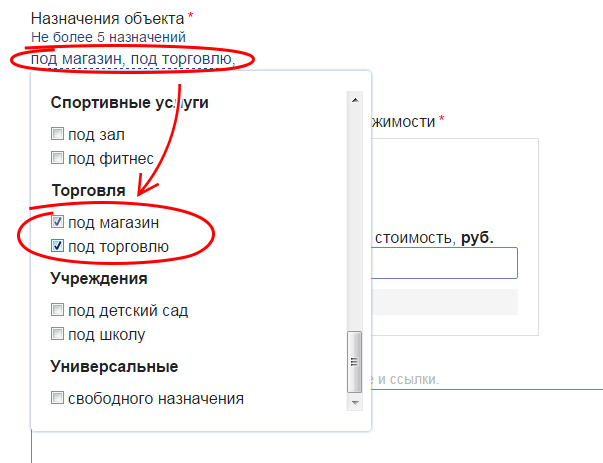Select the 'свободного назначения' option label
The image size is (603, 463).
(155, 398)
